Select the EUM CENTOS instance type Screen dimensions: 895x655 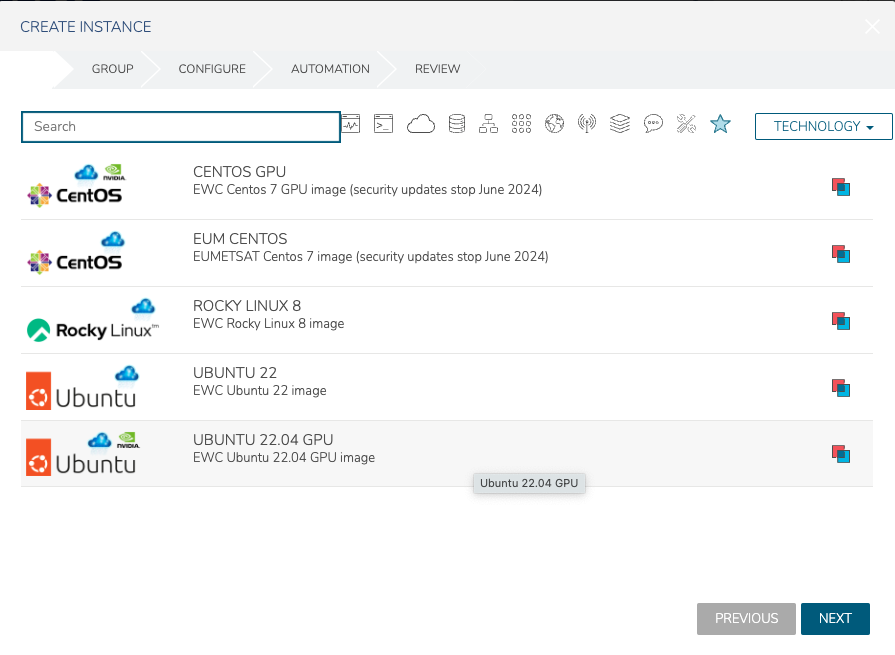pyautogui.click(x=447, y=253)
